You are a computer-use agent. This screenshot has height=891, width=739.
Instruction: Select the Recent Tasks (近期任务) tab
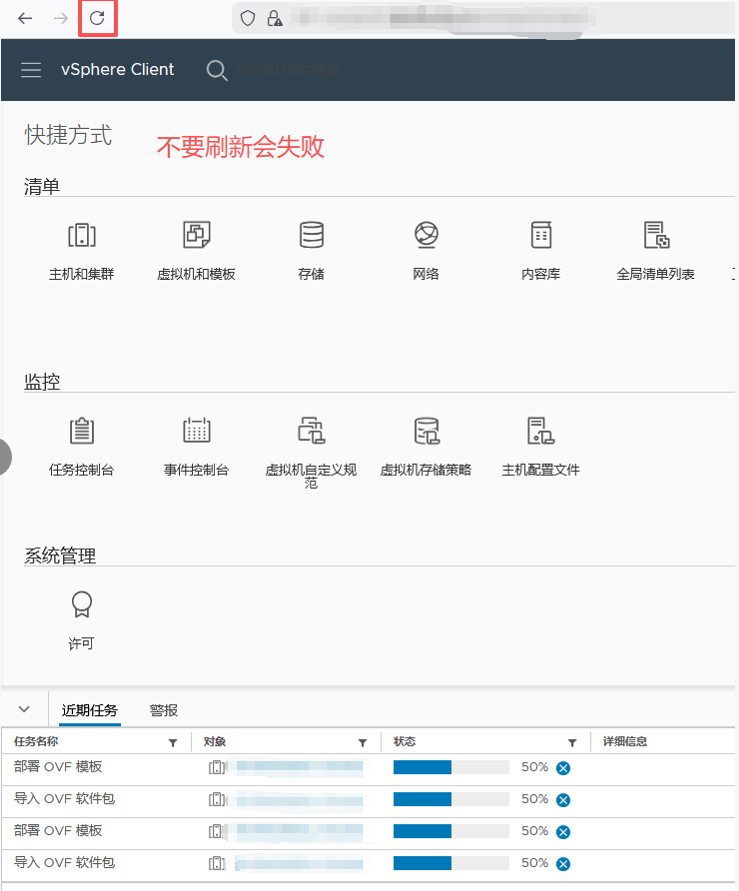pos(89,710)
